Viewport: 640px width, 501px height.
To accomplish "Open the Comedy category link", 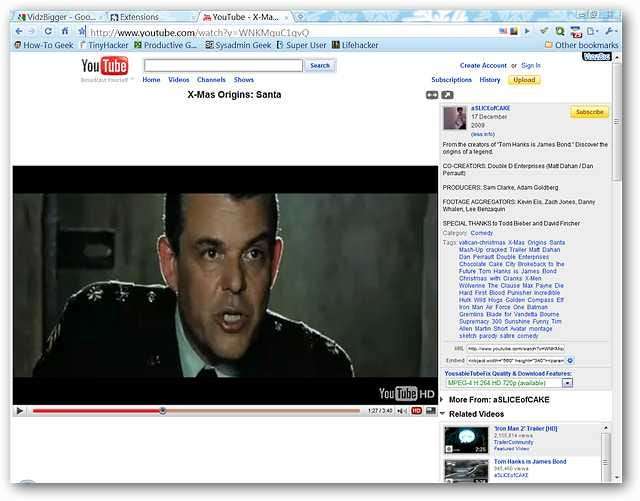I will pos(482,233).
